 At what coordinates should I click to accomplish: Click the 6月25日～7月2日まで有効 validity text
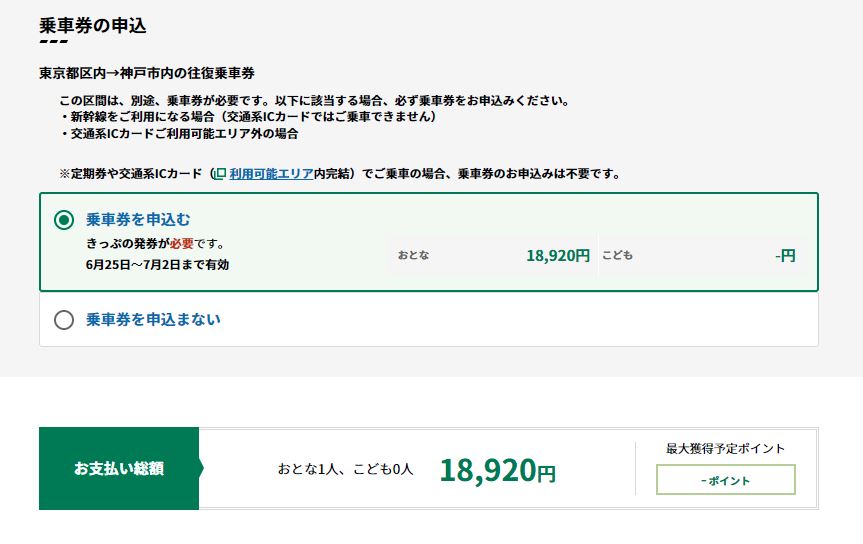coord(157,265)
